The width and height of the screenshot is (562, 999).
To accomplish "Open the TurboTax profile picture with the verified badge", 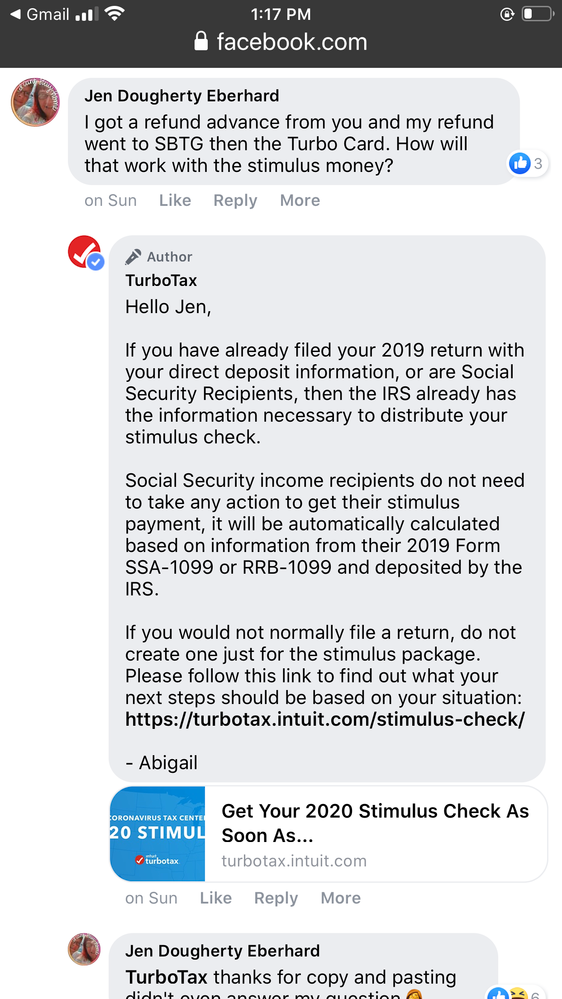I will [85, 253].
